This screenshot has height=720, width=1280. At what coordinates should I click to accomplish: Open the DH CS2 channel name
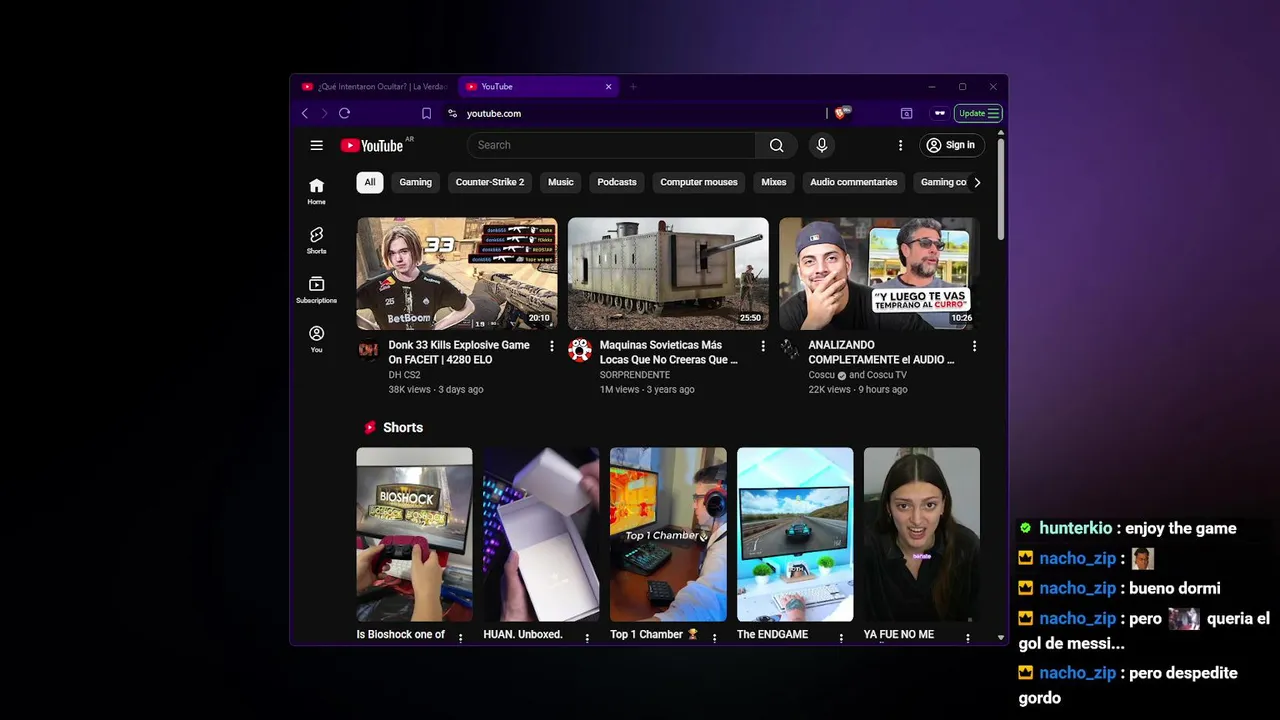pos(404,375)
